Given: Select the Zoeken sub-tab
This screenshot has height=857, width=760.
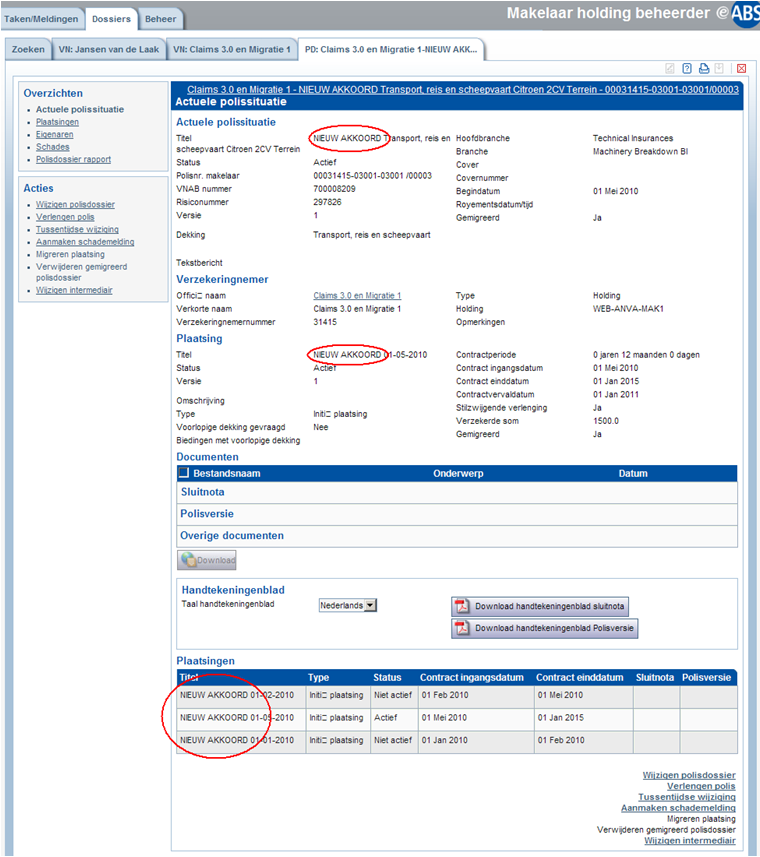Looking at the screenshot, I should click(x=28, y=49).
